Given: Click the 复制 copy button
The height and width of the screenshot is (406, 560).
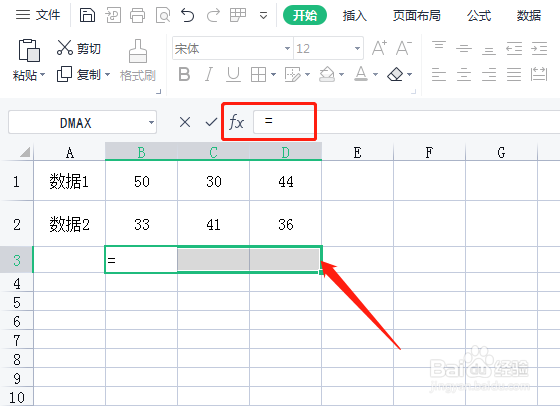Looking at the screenshot, I should [x=79, y=75].
